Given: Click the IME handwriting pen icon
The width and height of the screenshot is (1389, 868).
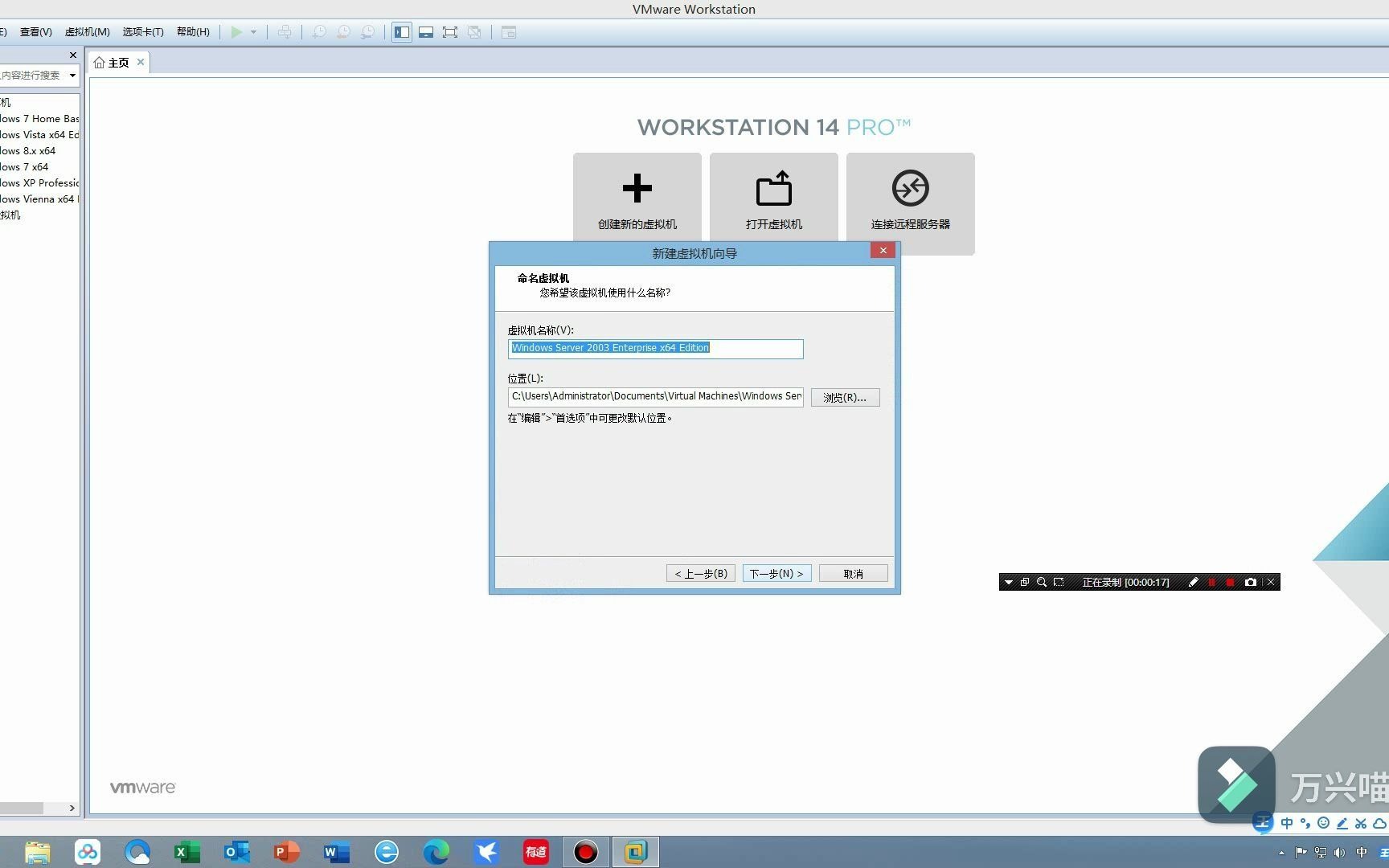Looking at the screenshot, I should pos(1342,823).
